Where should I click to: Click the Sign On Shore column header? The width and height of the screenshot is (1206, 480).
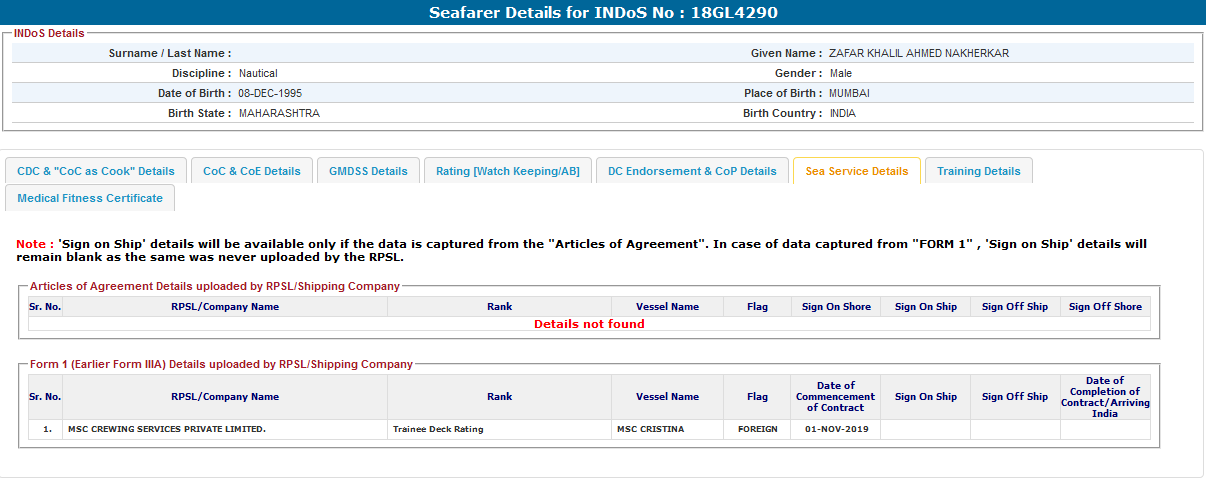[836, 307]
